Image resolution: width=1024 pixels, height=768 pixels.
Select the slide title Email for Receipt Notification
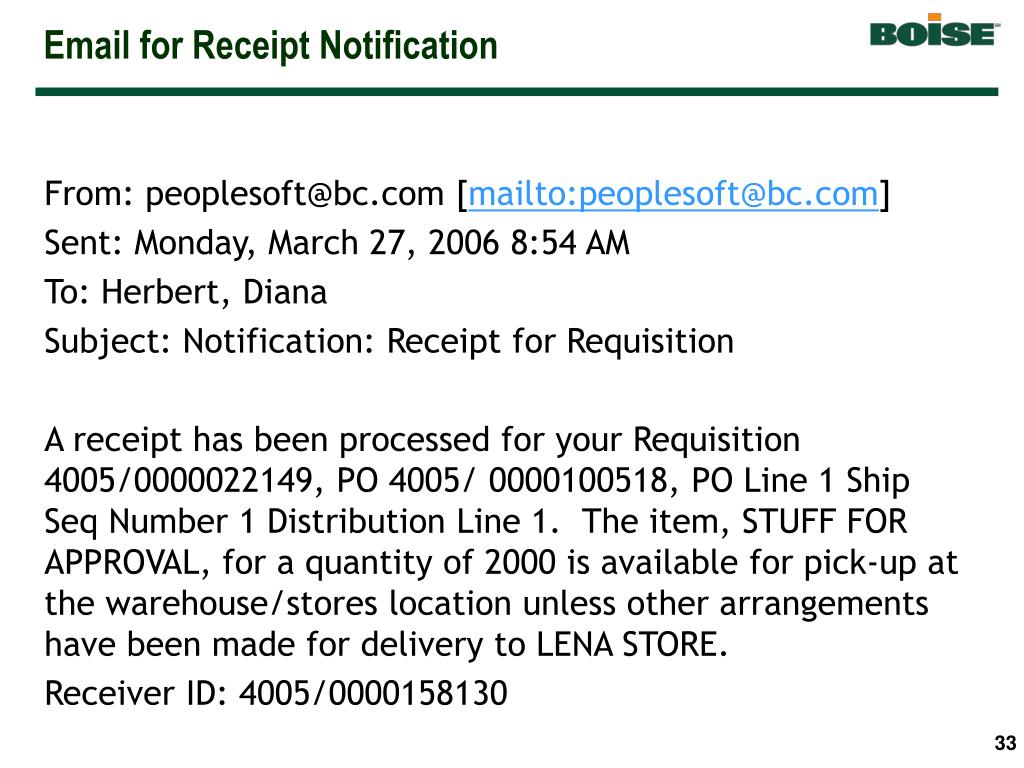click(270, 46)
